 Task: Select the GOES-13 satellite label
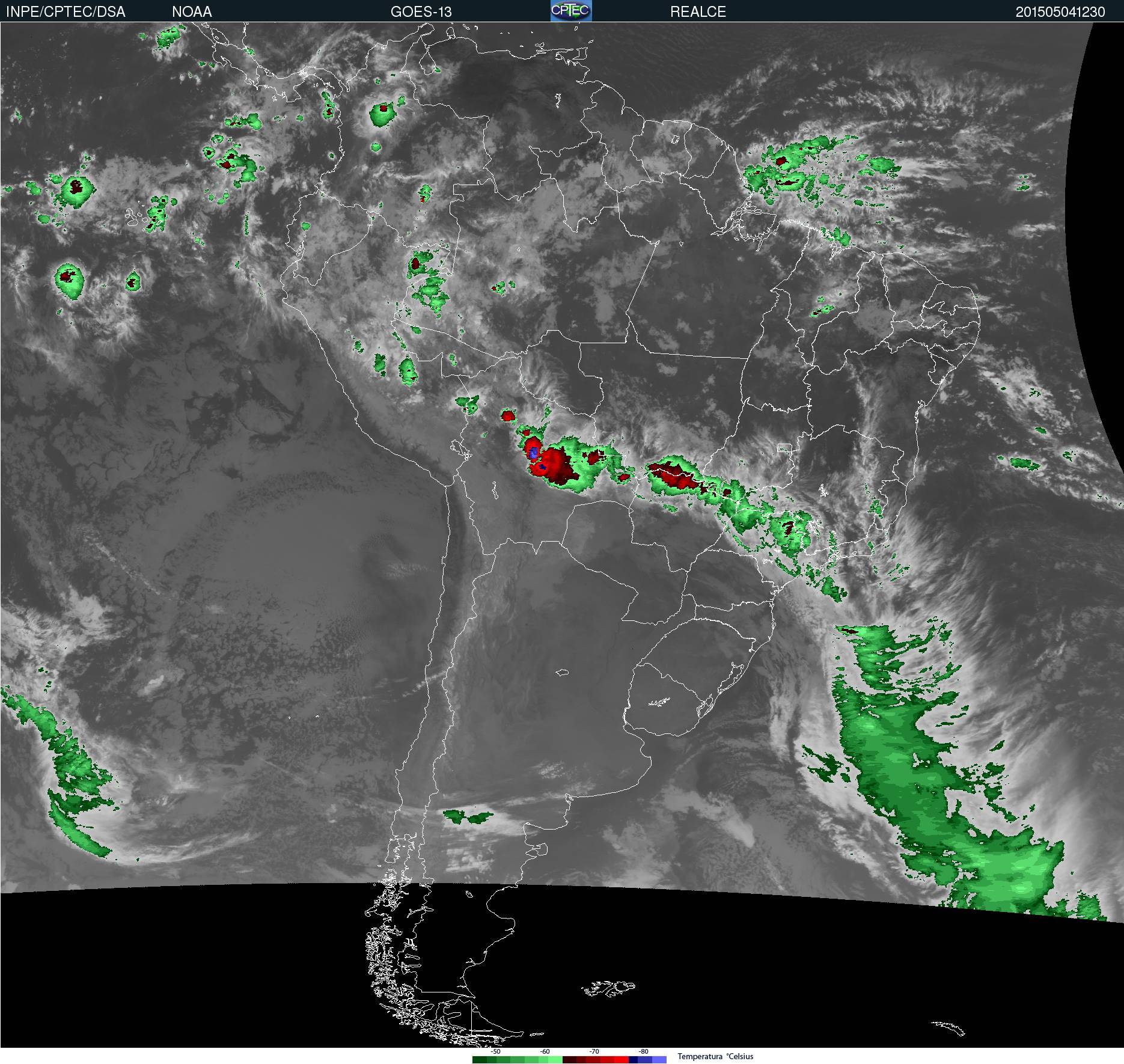tap(421, 12)
